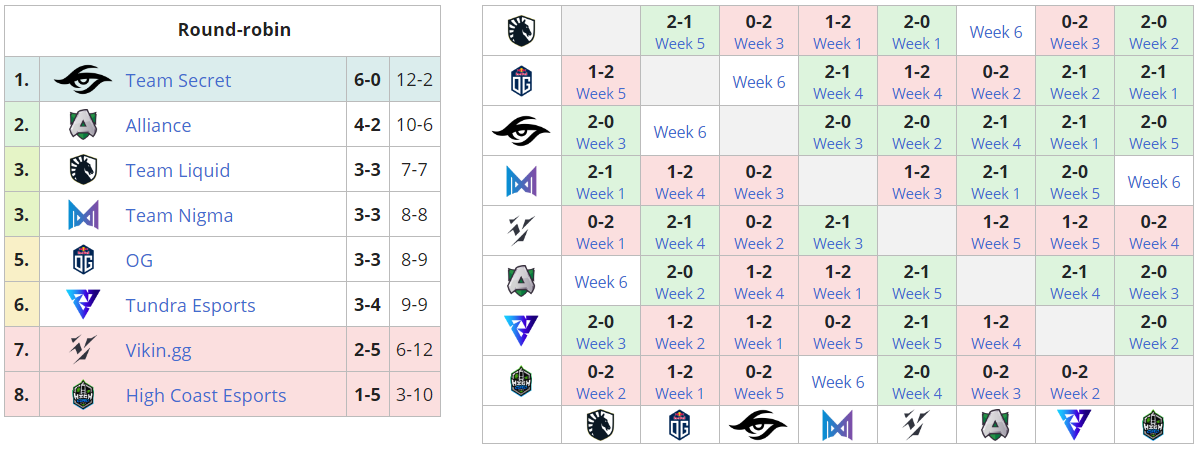Click Team Liquid logo in standings table
Image resolution: width=1201 pixels, height=449 pixels.
(83, 170)
